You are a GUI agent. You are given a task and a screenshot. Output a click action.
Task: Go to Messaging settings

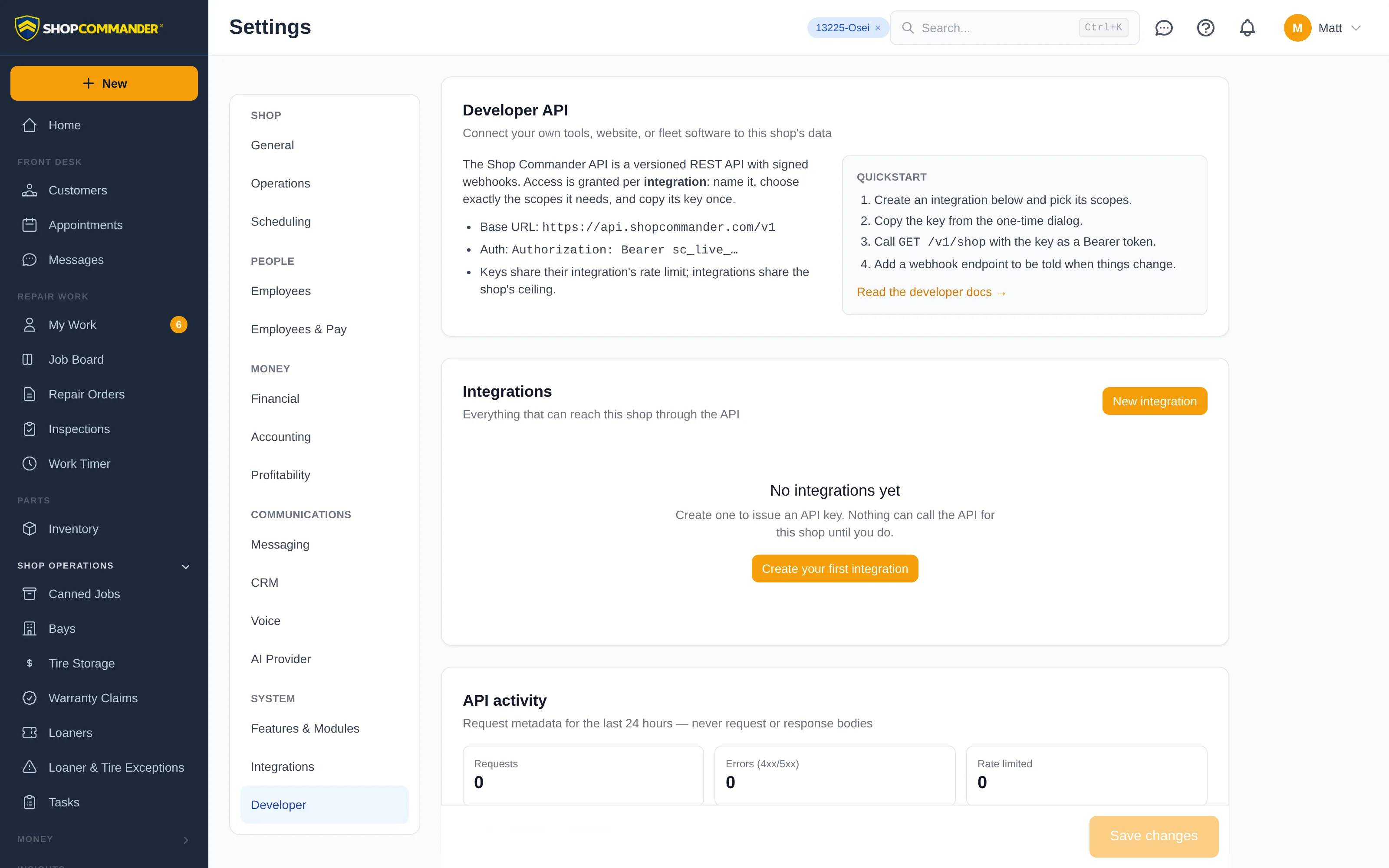coord(324,545)
